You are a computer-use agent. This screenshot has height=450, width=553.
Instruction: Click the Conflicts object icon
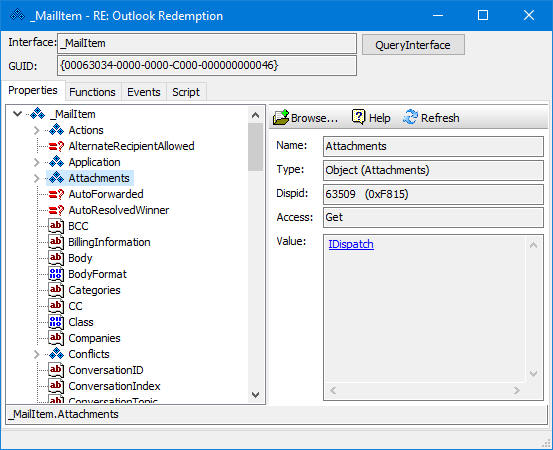click(56, 354)
